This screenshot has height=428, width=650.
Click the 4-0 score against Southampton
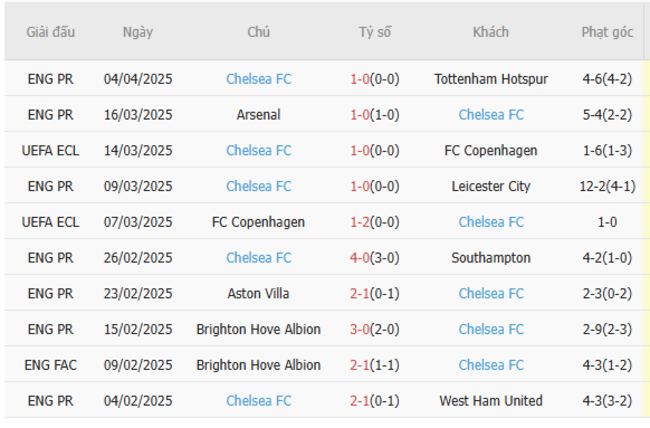tap(360, 258)
